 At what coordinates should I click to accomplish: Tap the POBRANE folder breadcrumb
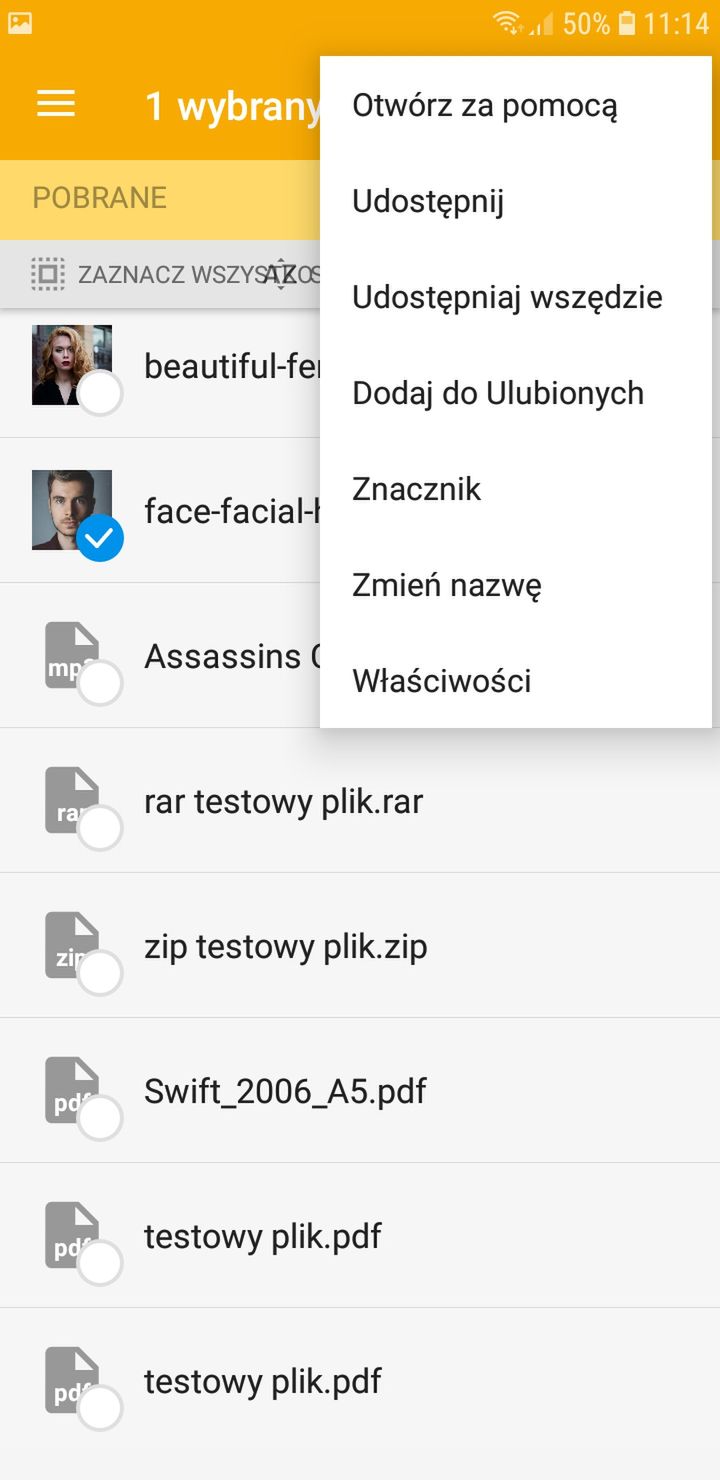coord(99,197)
